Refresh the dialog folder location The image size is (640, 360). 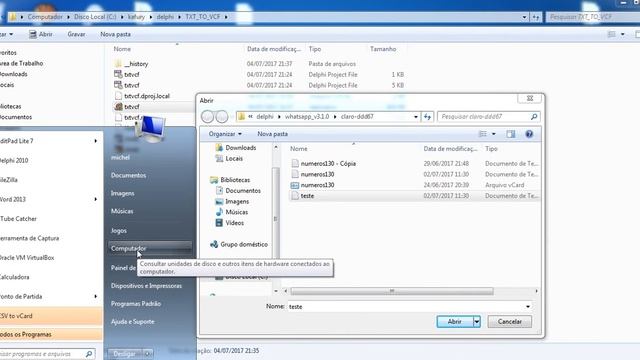point(427,117)
